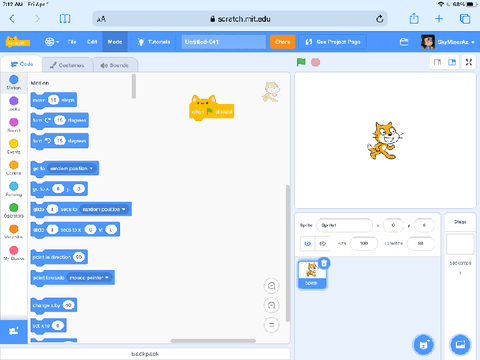Image resolution: width=480 pixels, height=360 pixels.
Task: Select the Events block category
Action: point(14,146)
